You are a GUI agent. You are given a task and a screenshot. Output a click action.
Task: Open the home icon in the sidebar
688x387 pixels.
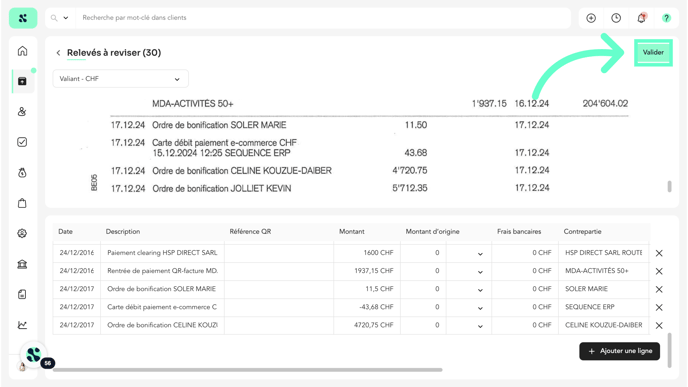point(22,51)
